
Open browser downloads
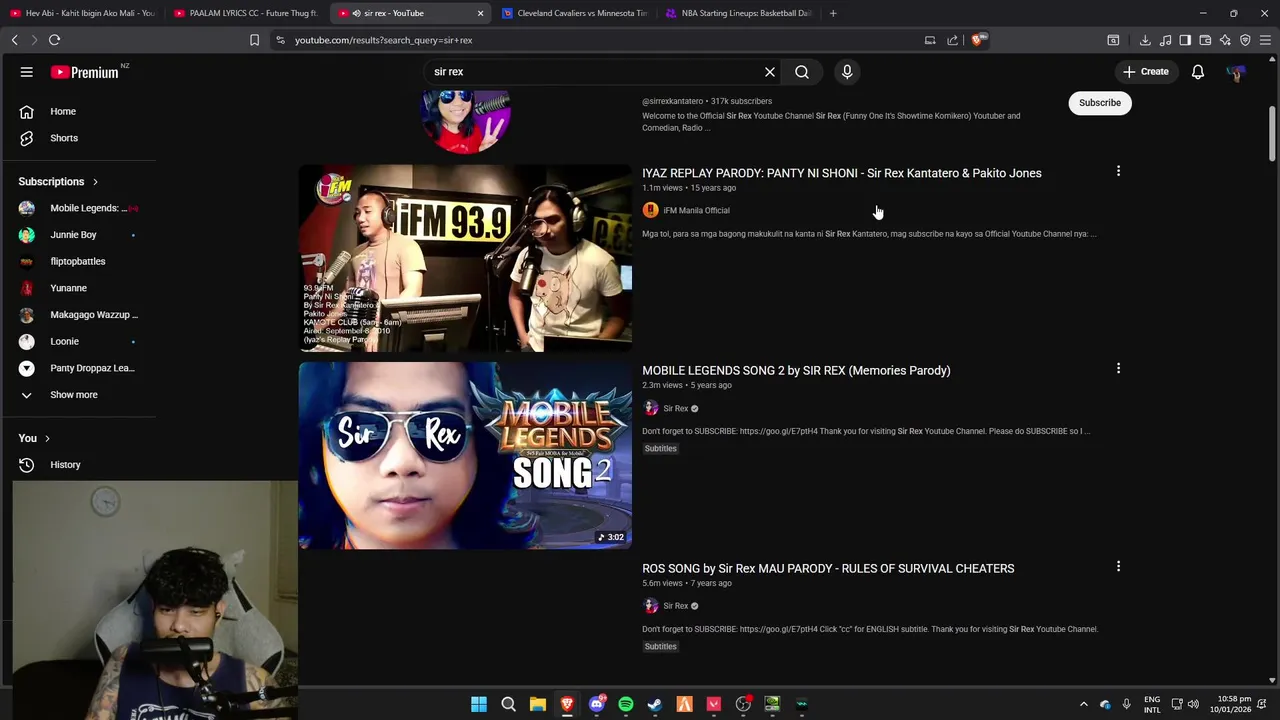1145,40
